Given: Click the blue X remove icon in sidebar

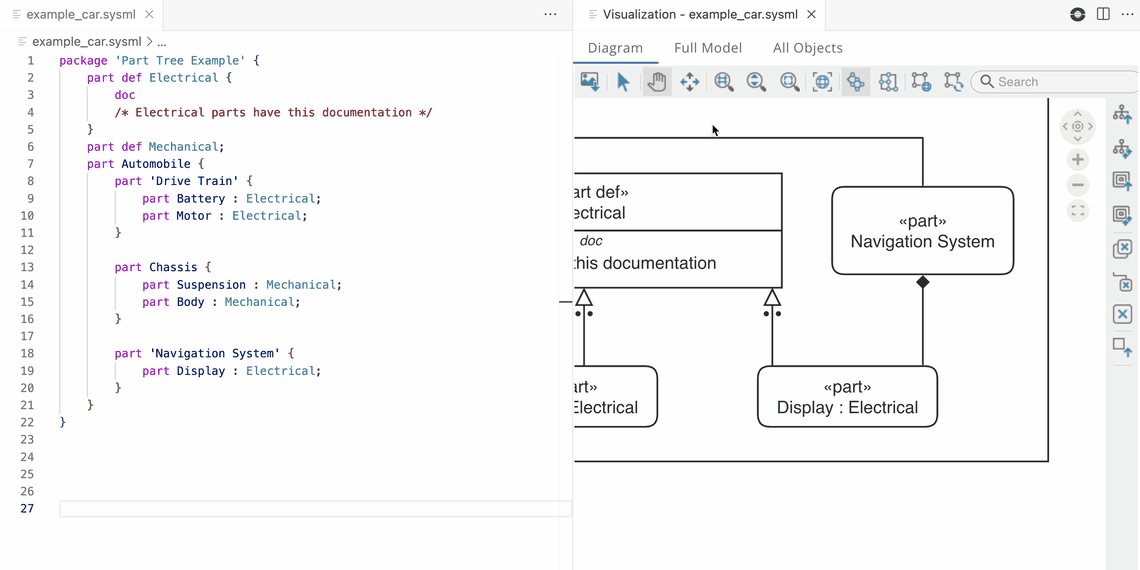Looking at the screenshot, I should coord(1122,314).
